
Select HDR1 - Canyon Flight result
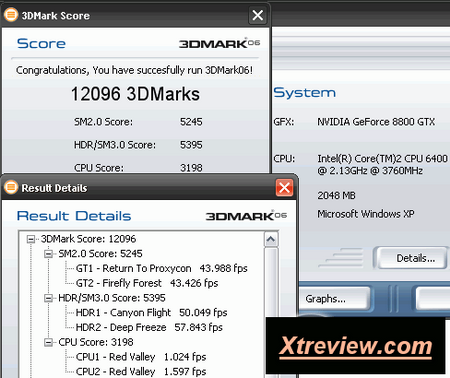click(x=152, y=313)
